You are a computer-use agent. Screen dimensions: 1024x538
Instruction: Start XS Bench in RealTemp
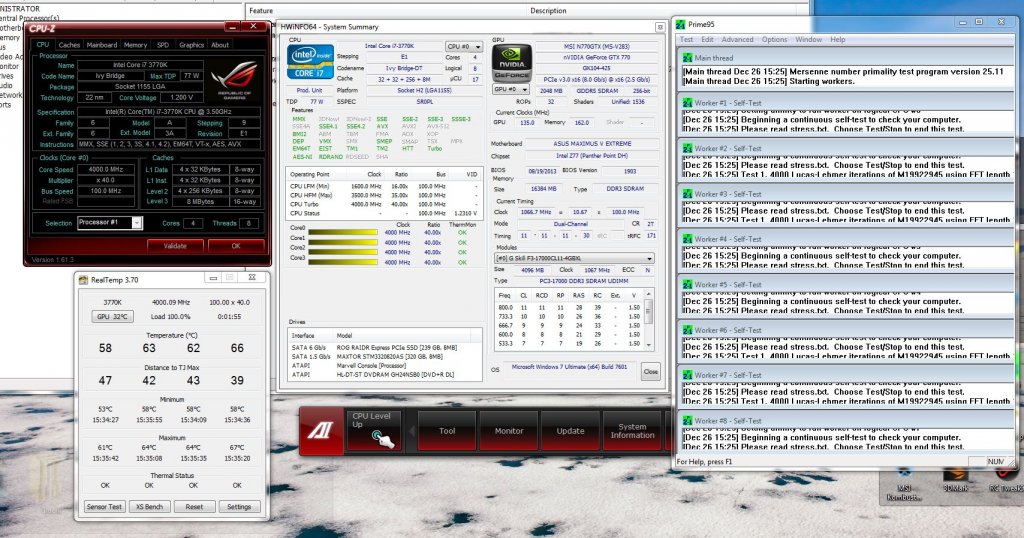150,507
